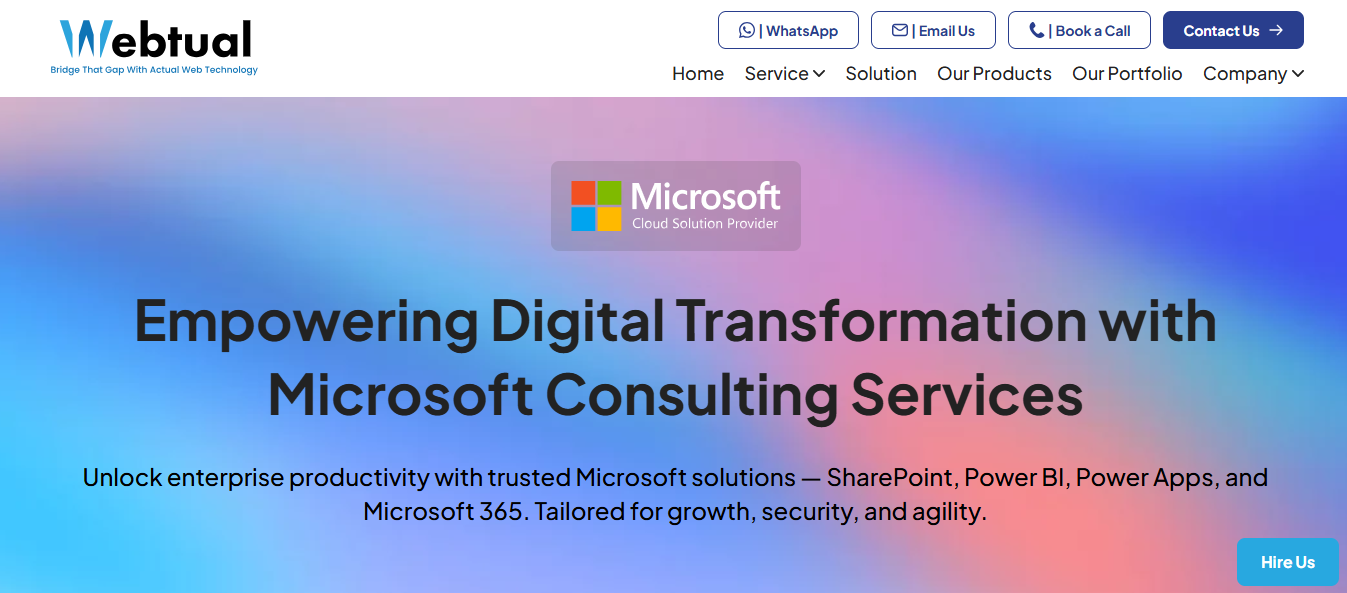The width and height of the screenshot is (1347, 593).
Task: Click the Webtual logo
Action: (x=155, y=40)
